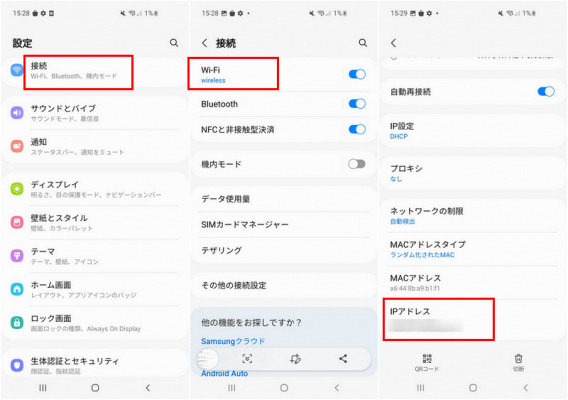Image resolution: width=568 pixels, height=400 pixels.
Task: Open the Android Auto link
Action: pyautogui.click(x=225, y=374)
